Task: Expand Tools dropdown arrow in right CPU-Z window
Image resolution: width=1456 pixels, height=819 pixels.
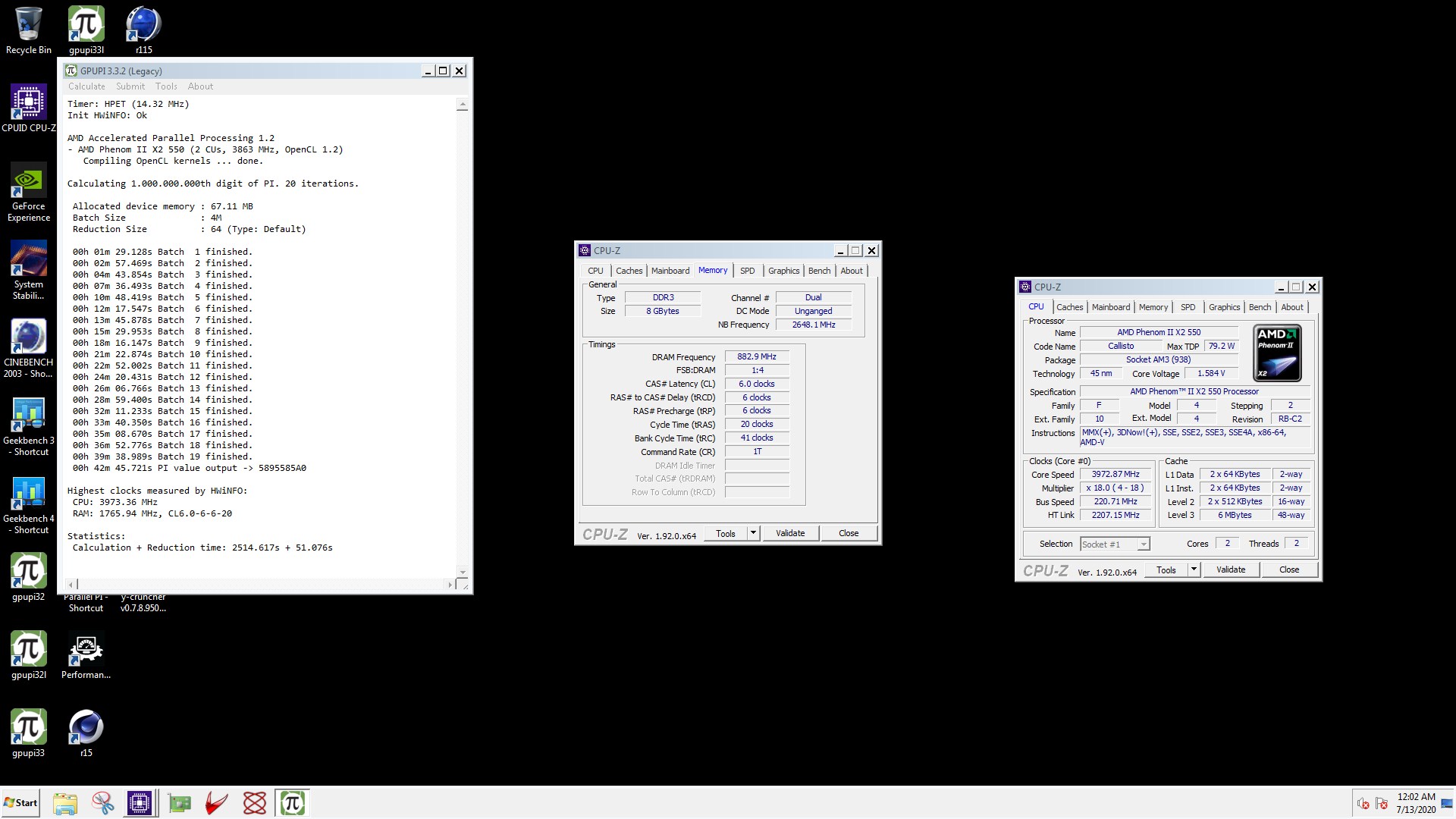Action: tap(1194, 570)
